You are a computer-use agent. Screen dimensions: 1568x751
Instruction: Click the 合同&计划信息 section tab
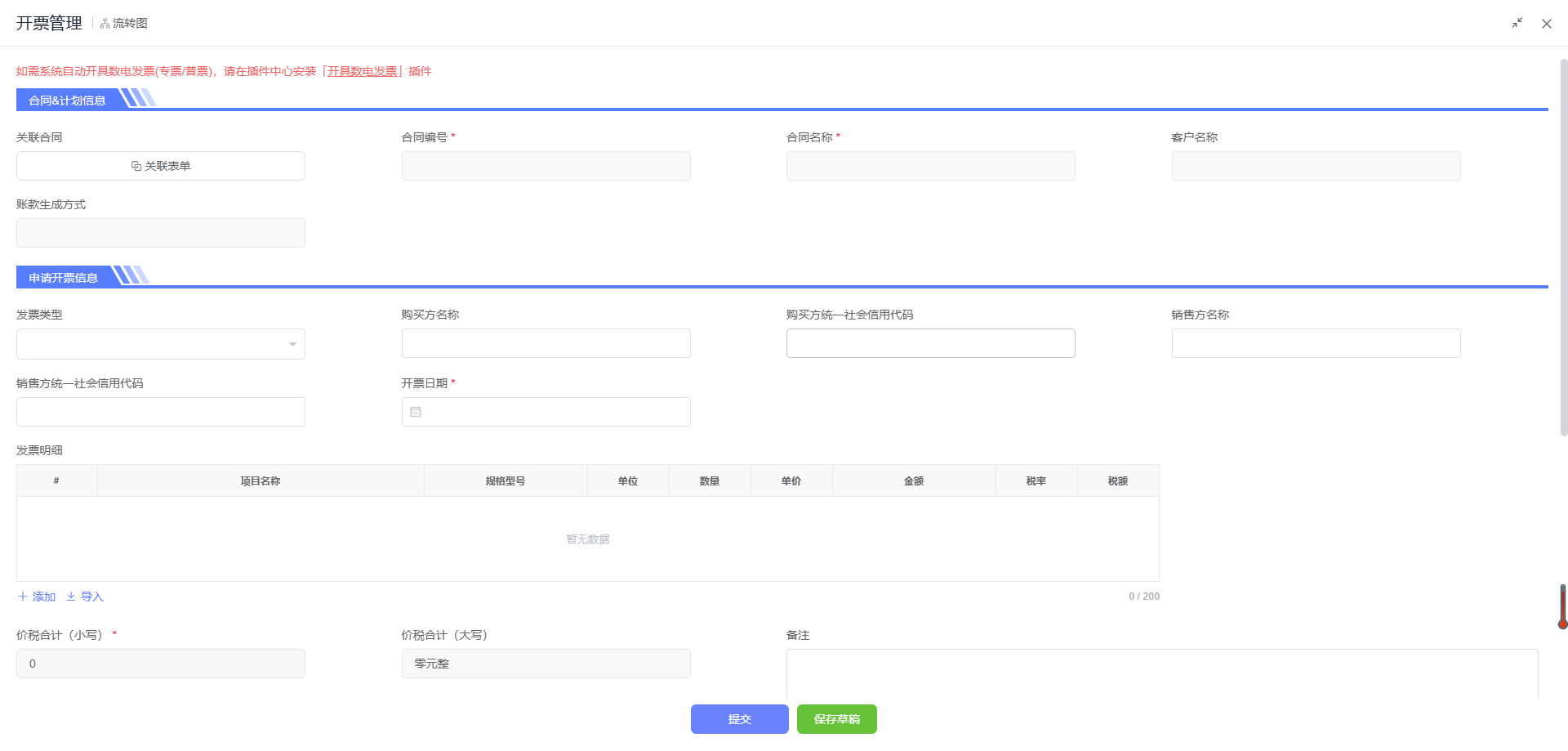click(68, 101)
